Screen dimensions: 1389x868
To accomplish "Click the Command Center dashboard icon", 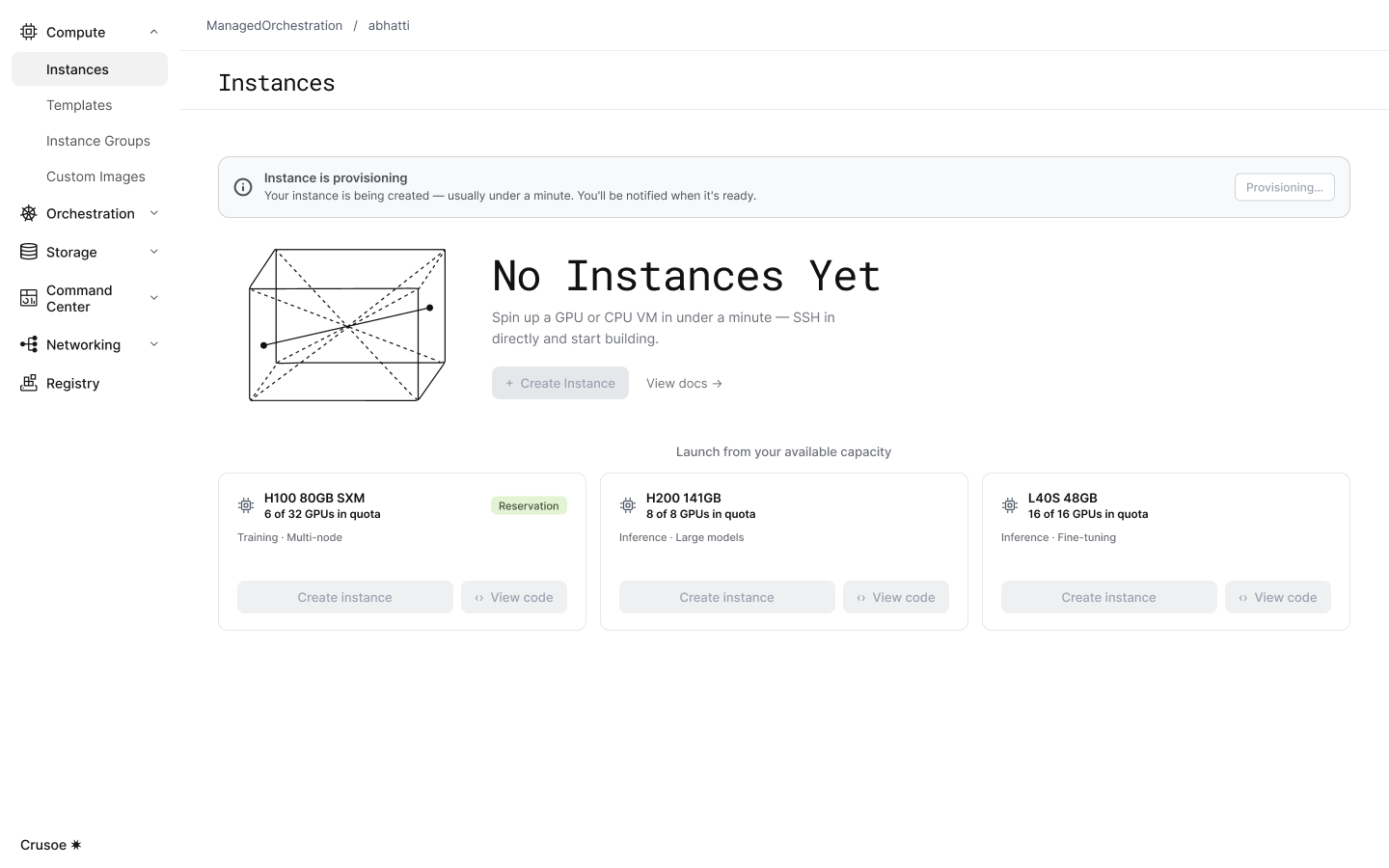I will click(x=29, y=298).
